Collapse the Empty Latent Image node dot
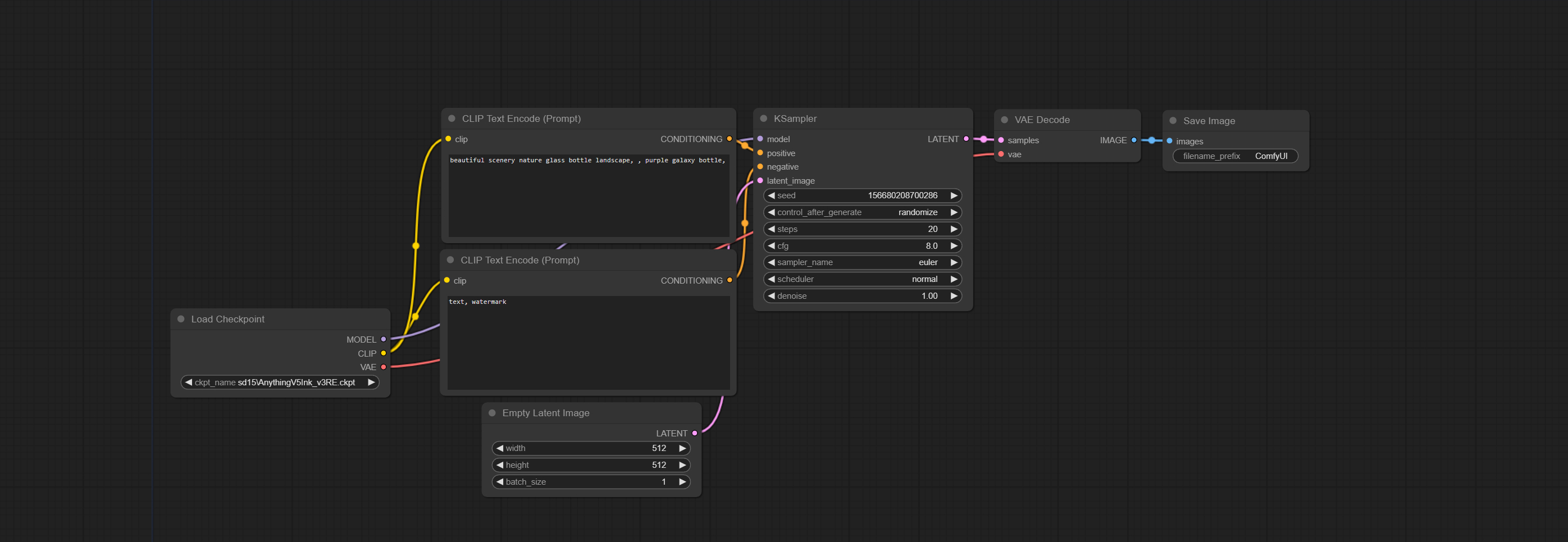1568x542 pixels. coord(492,413)
